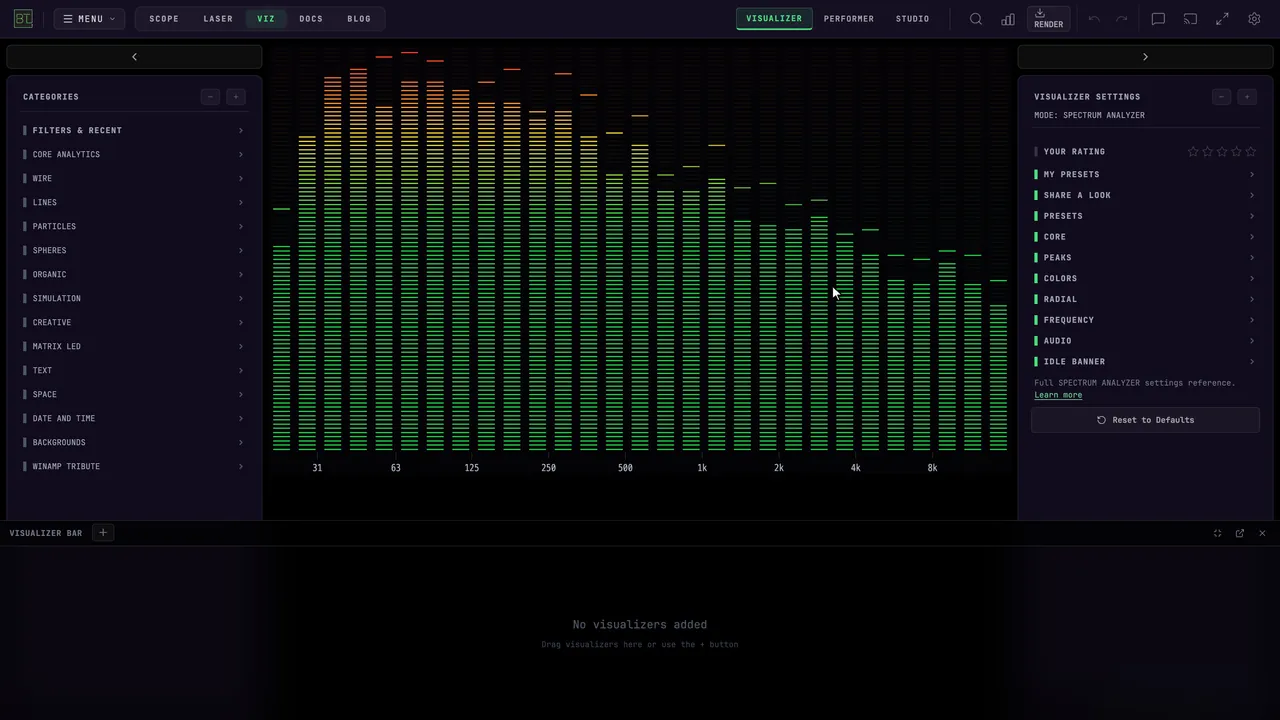Collapse all Visualizer Settings sections
1280x720 pixels.
[x=1221, y=97]
